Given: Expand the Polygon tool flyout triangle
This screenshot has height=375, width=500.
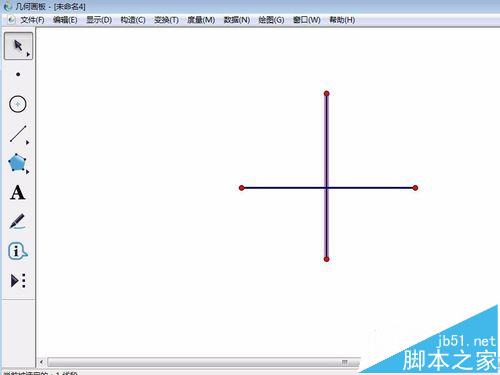Looking at the screenshot, I should 27,172.
